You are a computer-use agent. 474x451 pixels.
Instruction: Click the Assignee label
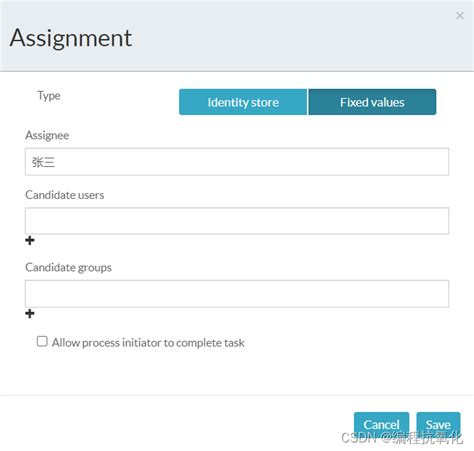pyautogui.click(x=47, y=135)
